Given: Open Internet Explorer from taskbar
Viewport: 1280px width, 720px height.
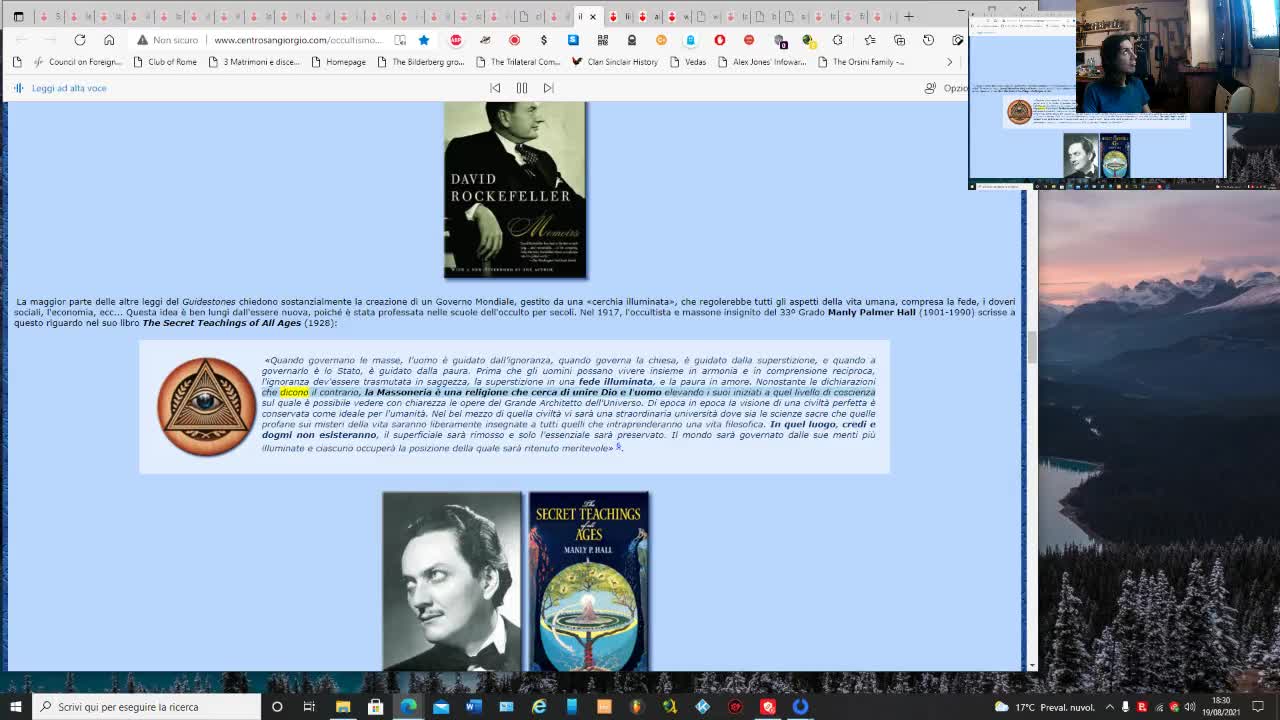Looking at the screenshot, I should (539, 707).
